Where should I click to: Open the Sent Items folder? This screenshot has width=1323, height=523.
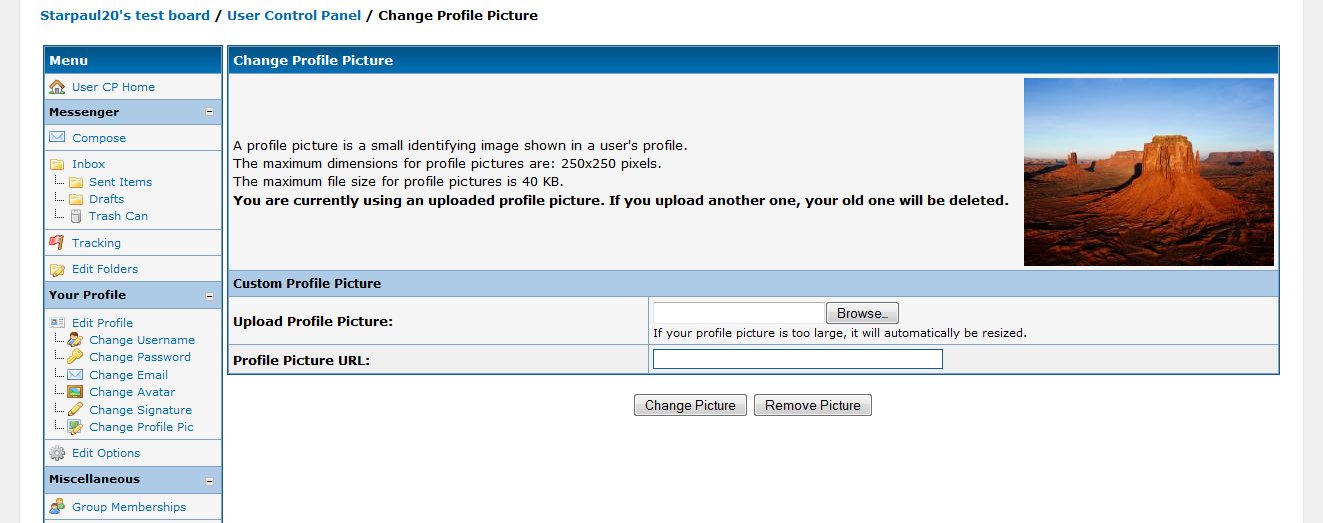point(120,182)
